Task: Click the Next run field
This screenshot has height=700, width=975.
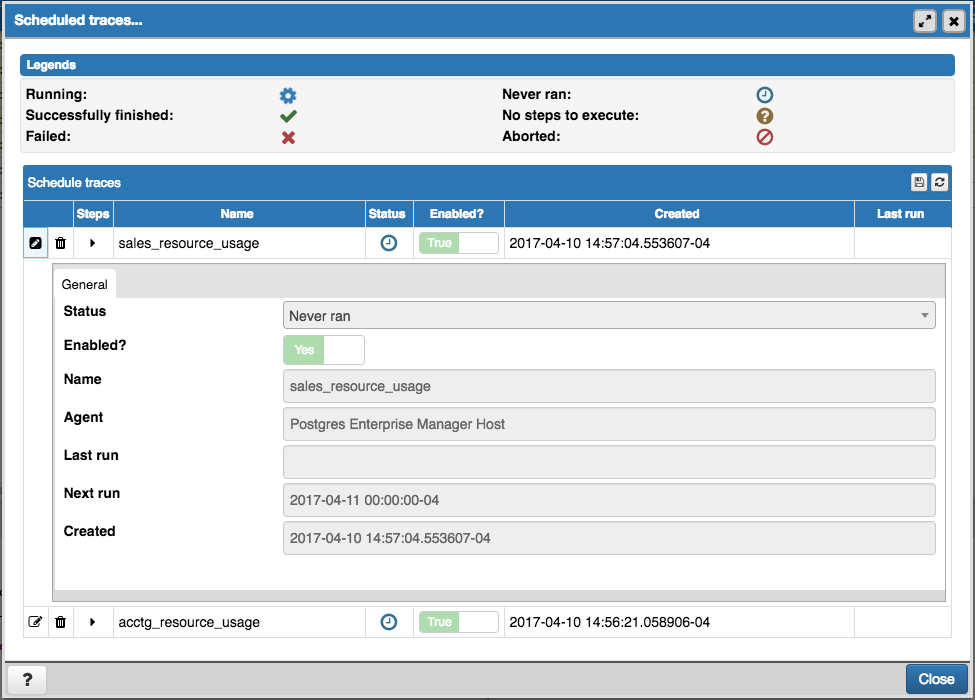Action: pos(609,500)
